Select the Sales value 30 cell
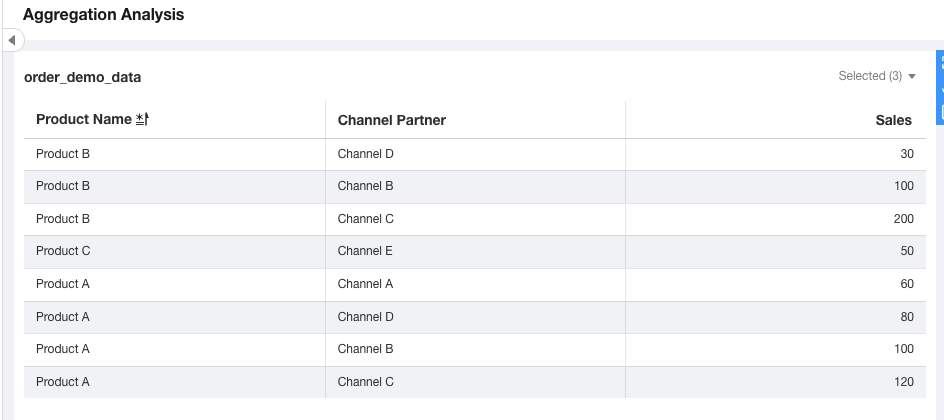The image size is (944, 420). pos(906,154)
